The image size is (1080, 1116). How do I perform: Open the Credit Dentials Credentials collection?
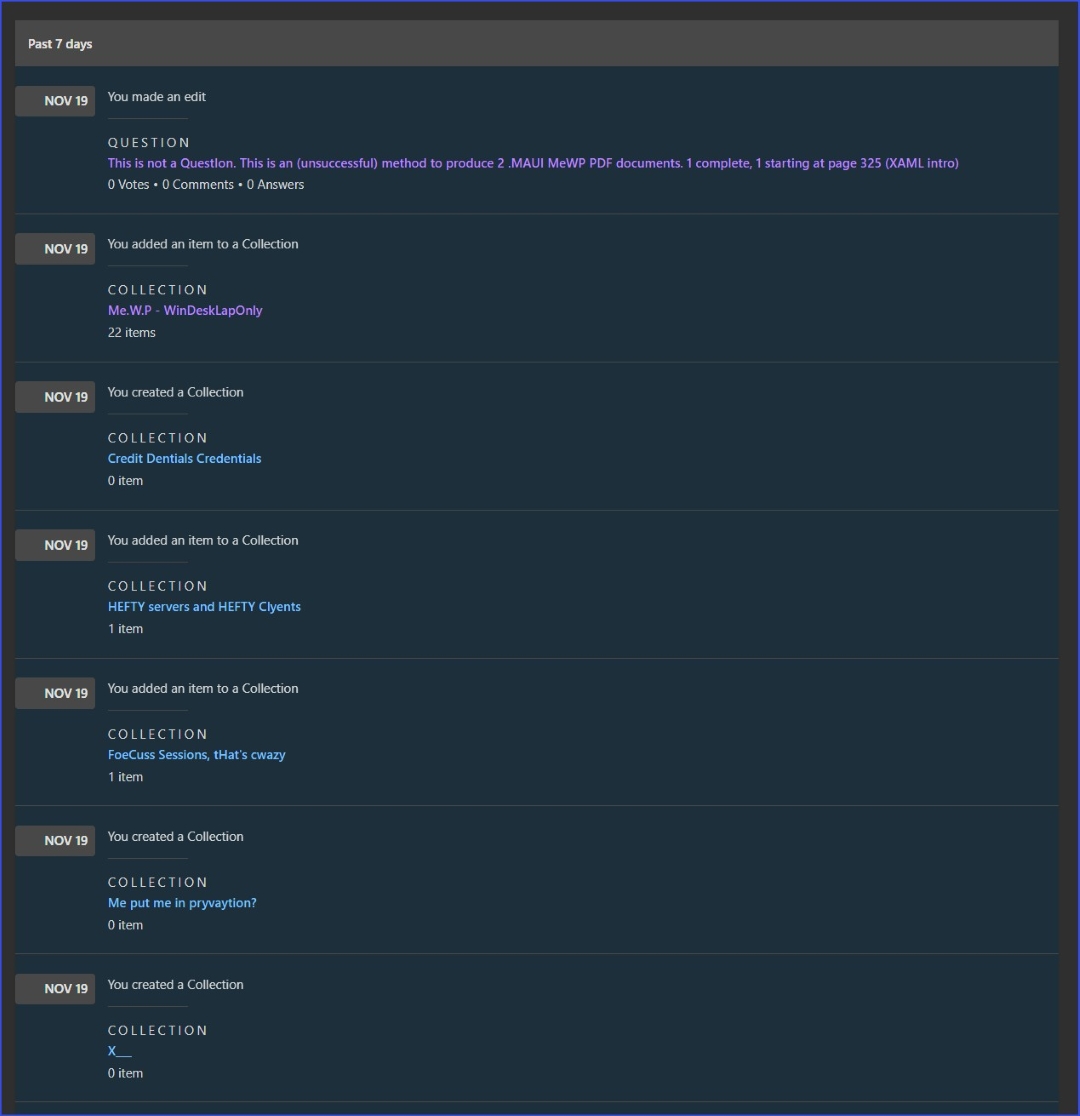(184, 458)
